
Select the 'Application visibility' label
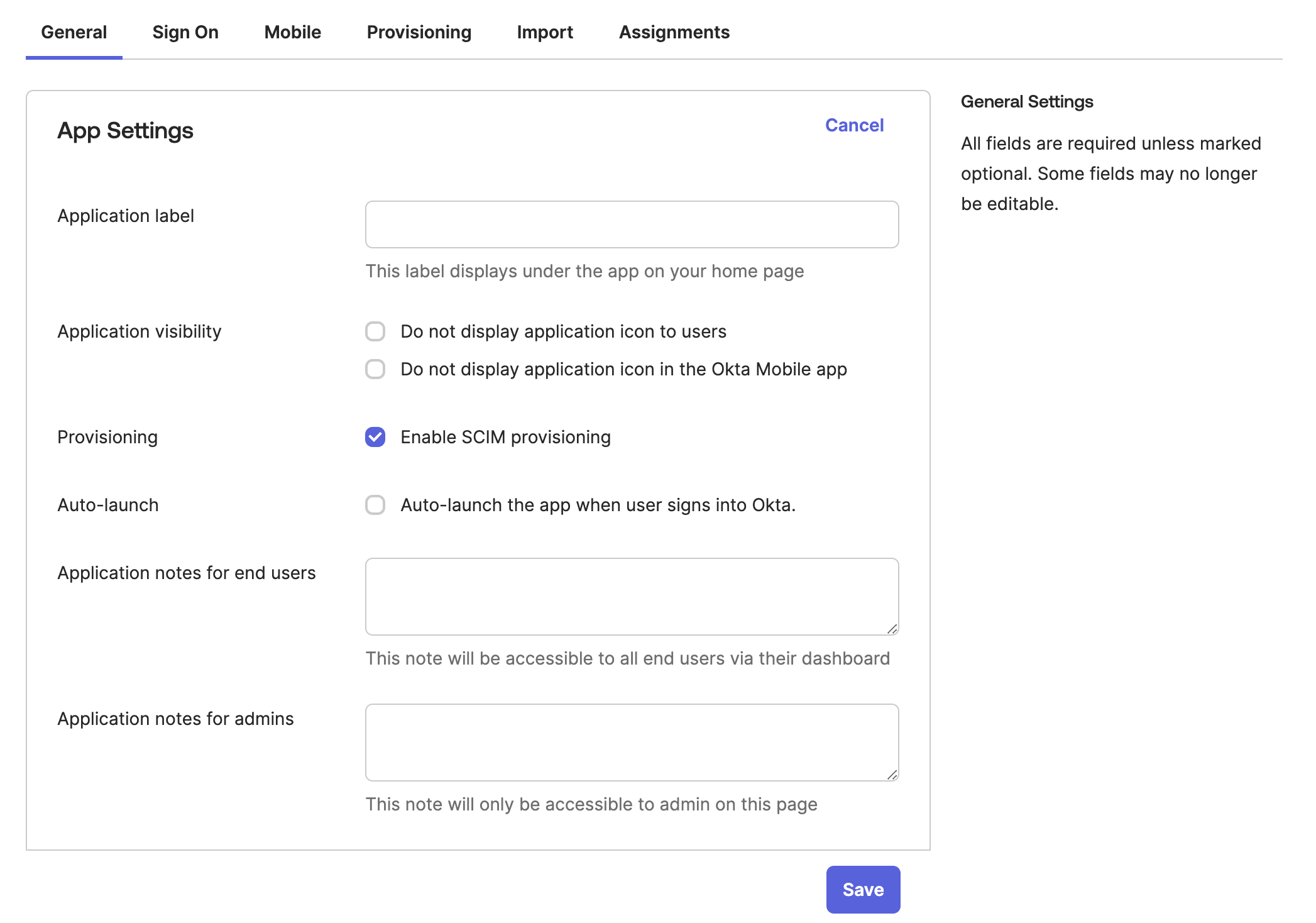(x=140, y=331)
